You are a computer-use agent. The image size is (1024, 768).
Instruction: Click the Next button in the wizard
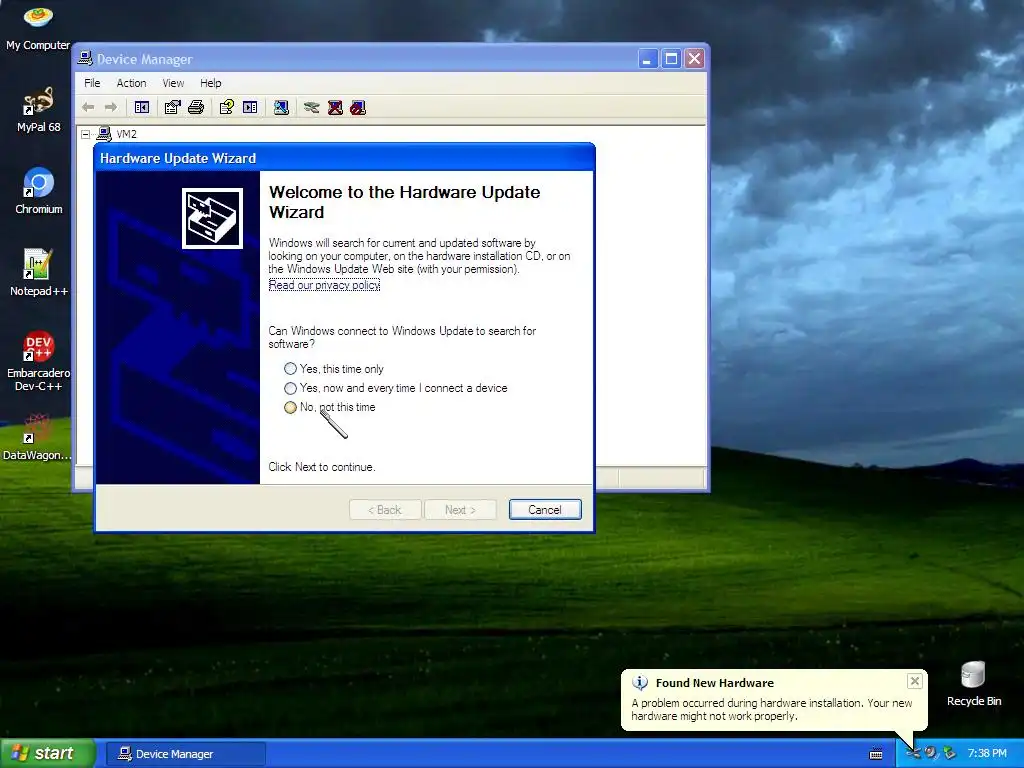460,509
